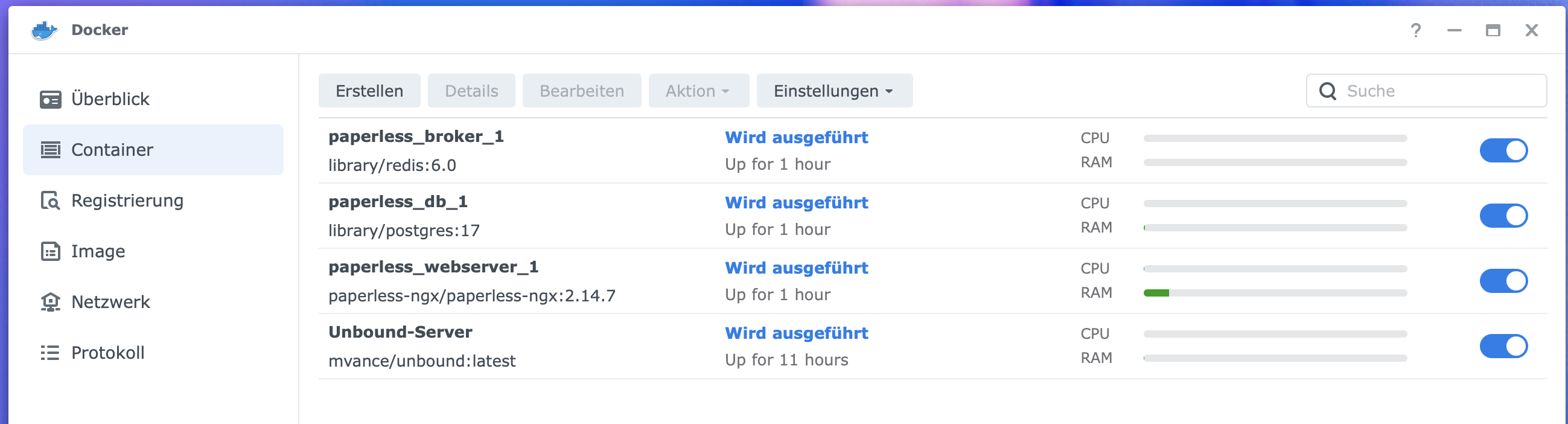Open help via the question mark icon

(1415, 30)
